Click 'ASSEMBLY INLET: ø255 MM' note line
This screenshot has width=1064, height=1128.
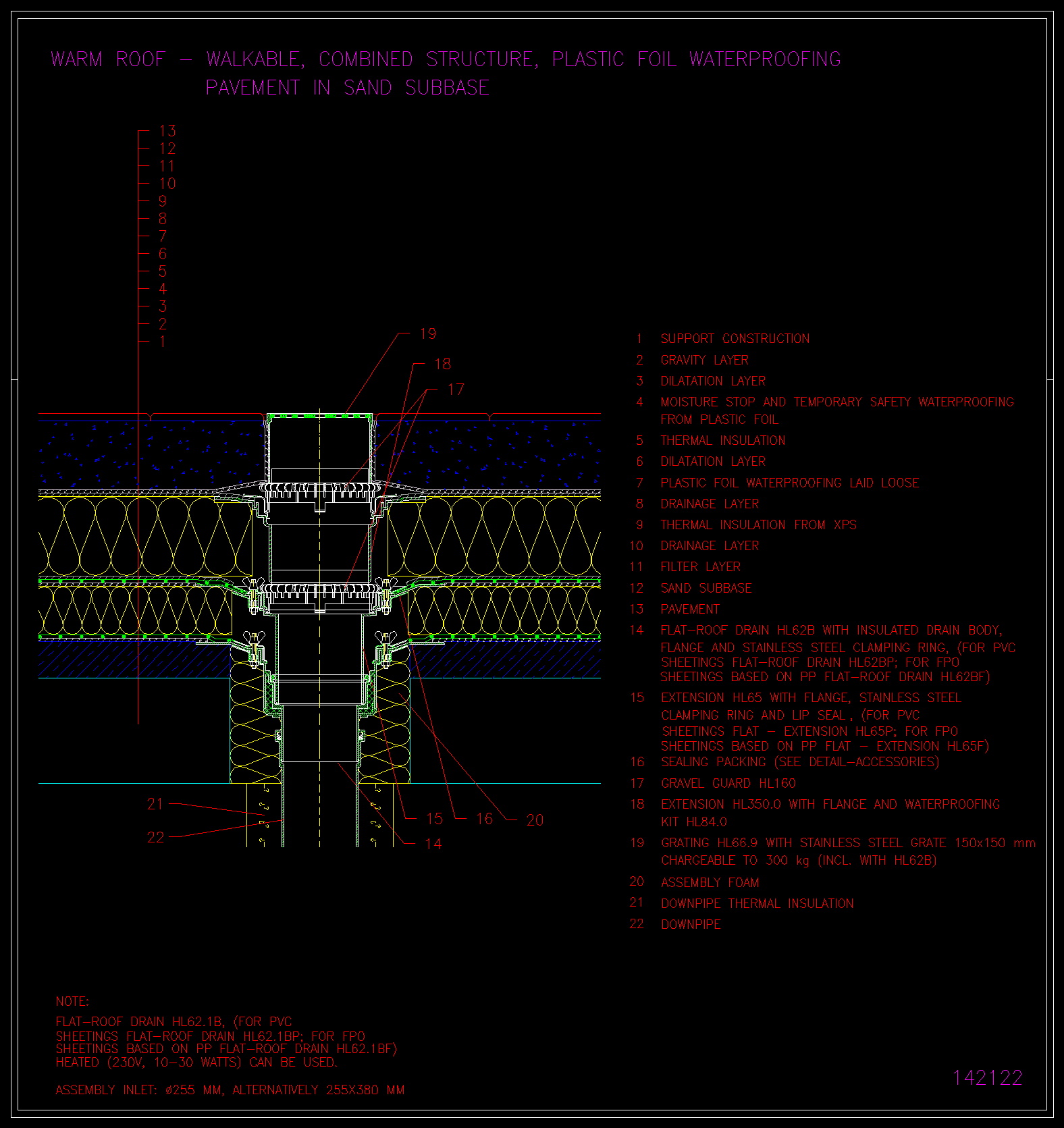coord(230,1090)
